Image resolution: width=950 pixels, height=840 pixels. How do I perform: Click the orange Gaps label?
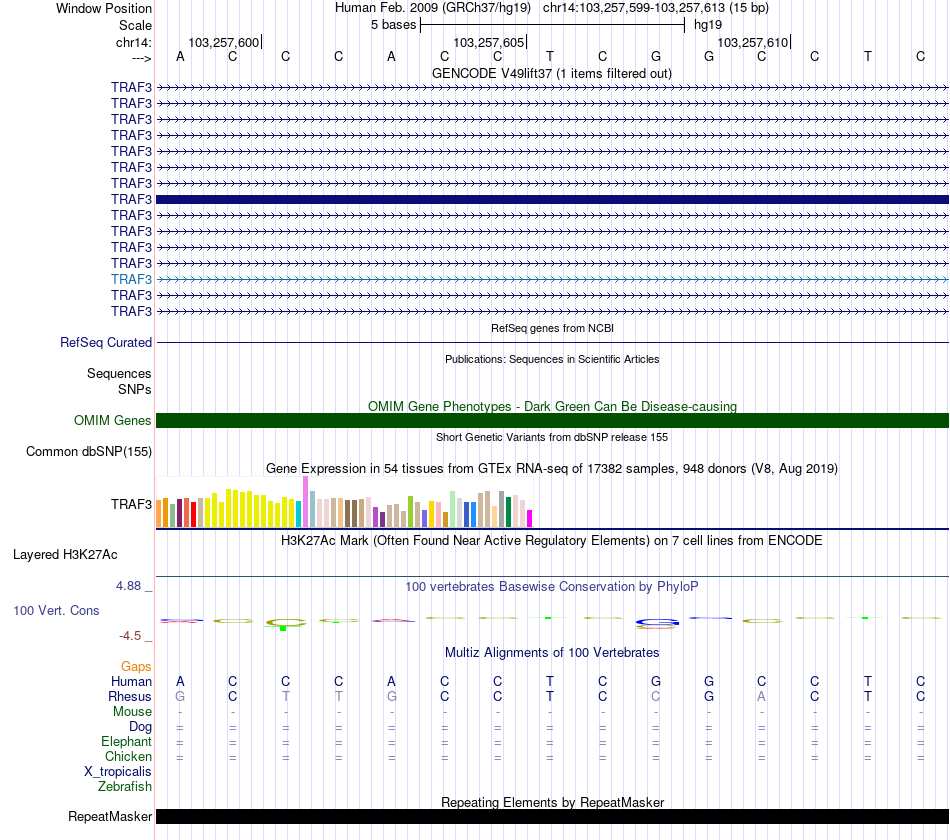(136, 667)
